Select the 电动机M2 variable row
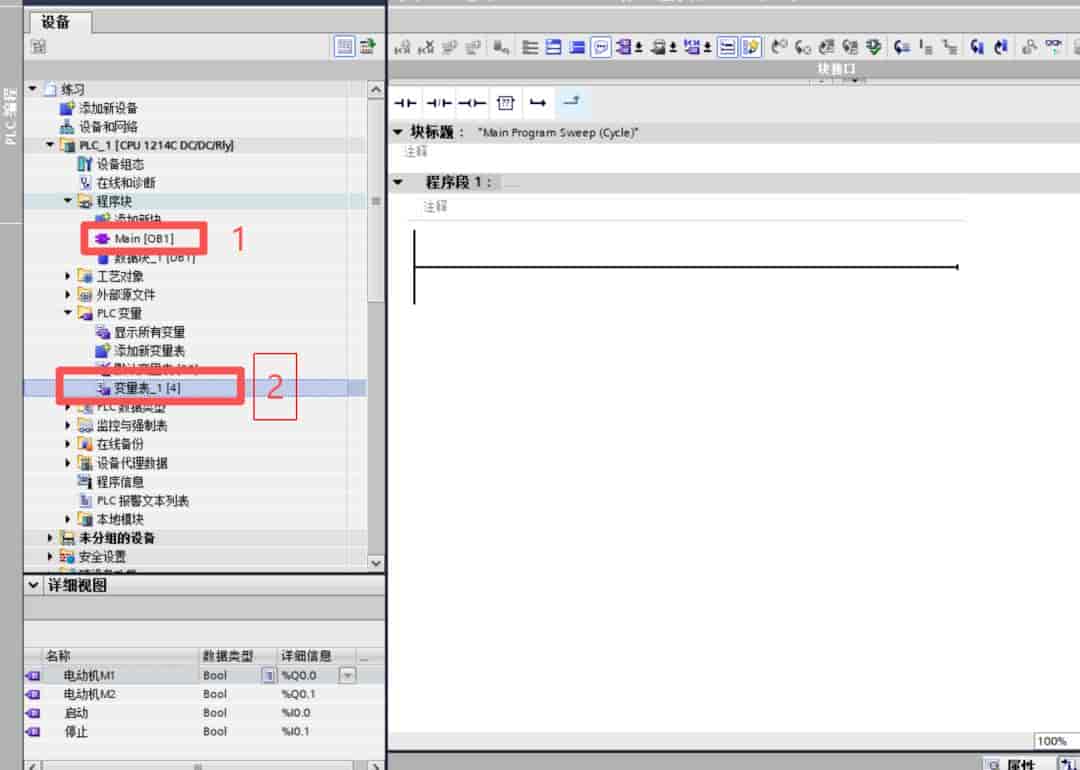 coord(203,694)
